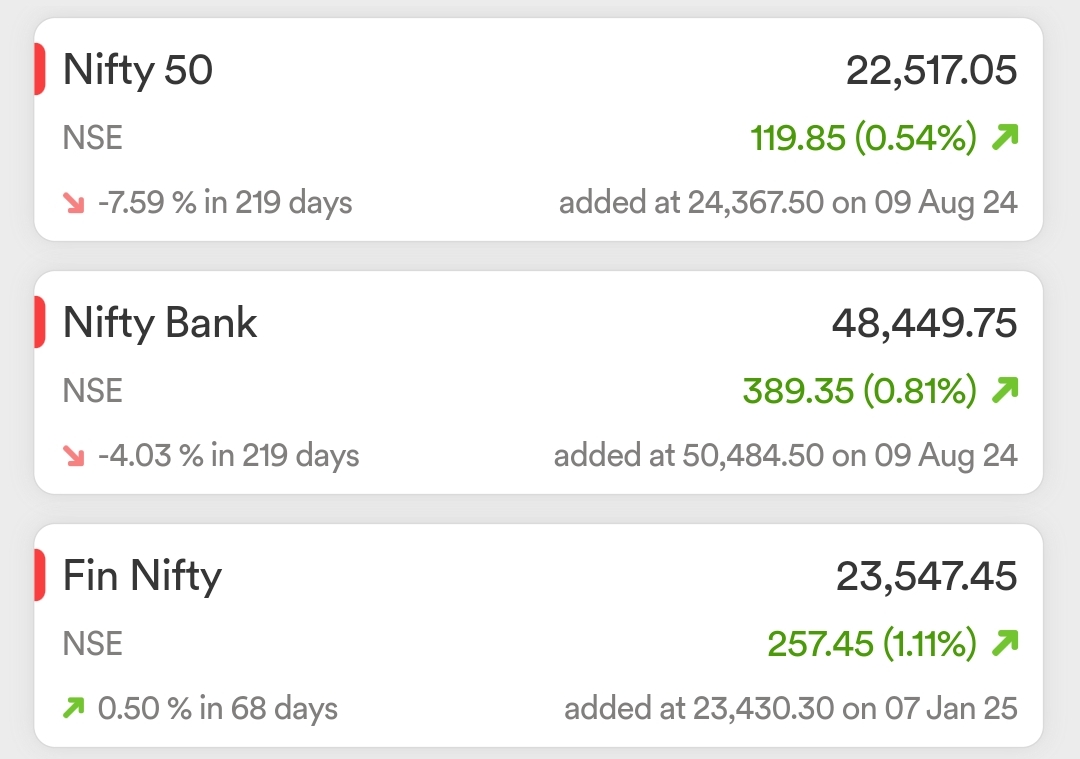
Task: Select the Nifty 50 price 22,517.05
Action: (x=931, y=71)
